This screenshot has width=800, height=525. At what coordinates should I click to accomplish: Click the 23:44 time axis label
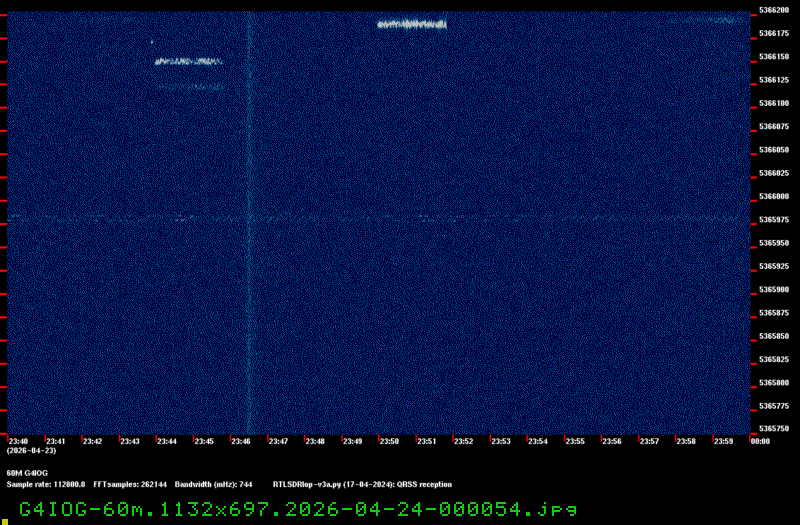point(167,441)
